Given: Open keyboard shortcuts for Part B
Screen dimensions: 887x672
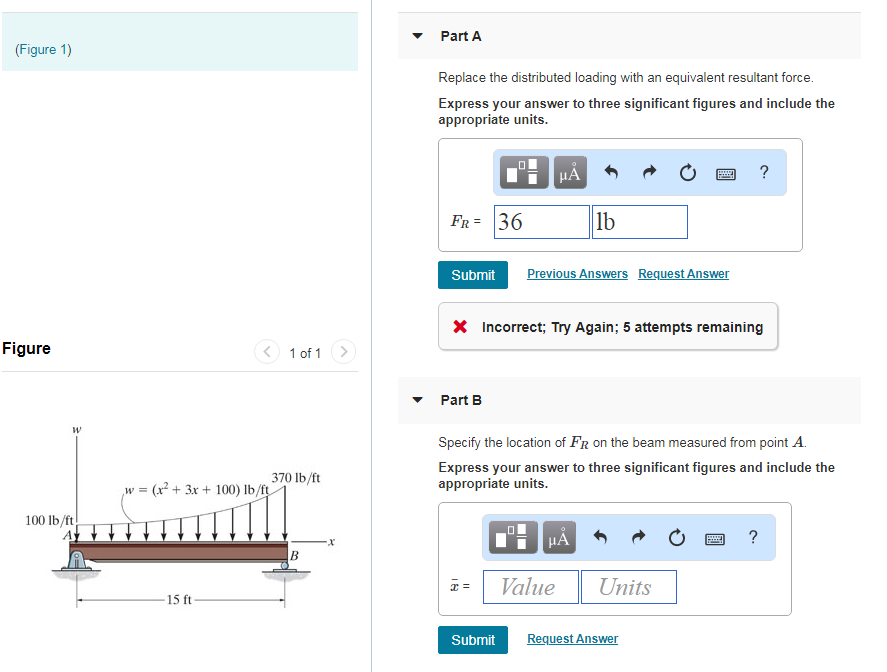Looking at the screenshot, I should point(714,537).
